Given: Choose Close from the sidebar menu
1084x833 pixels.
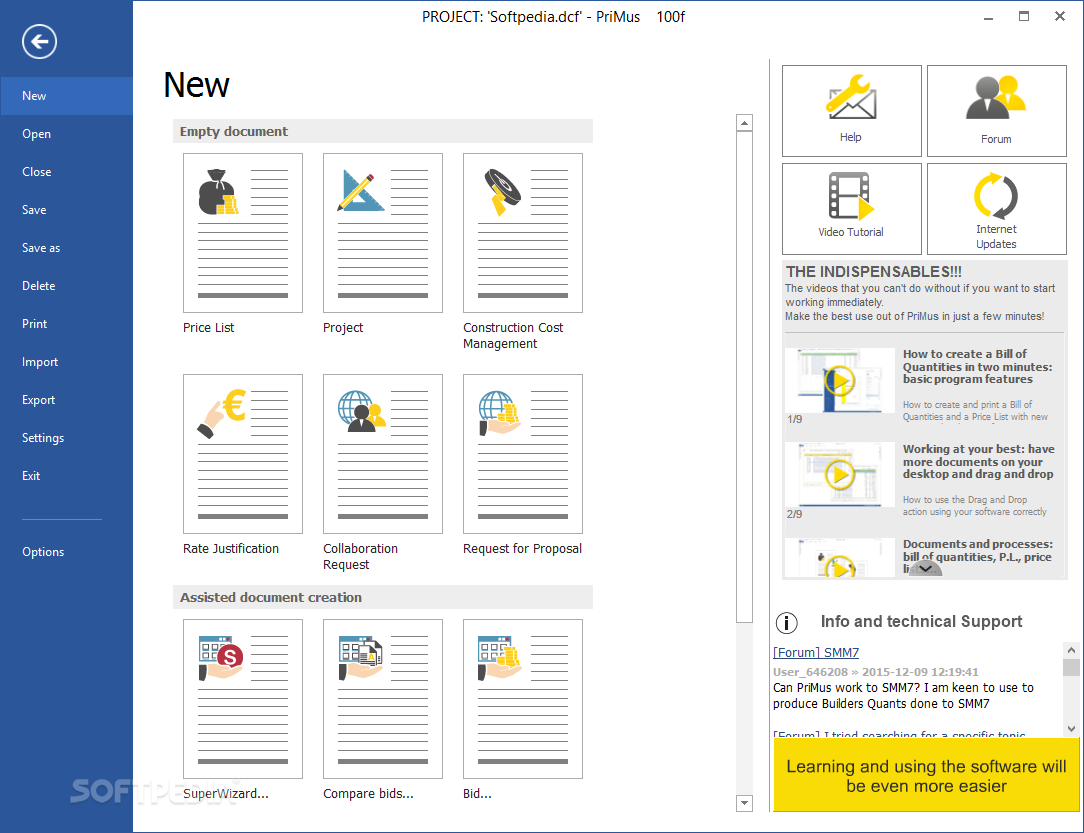Looking at the screenshot, I should [66, 172].
